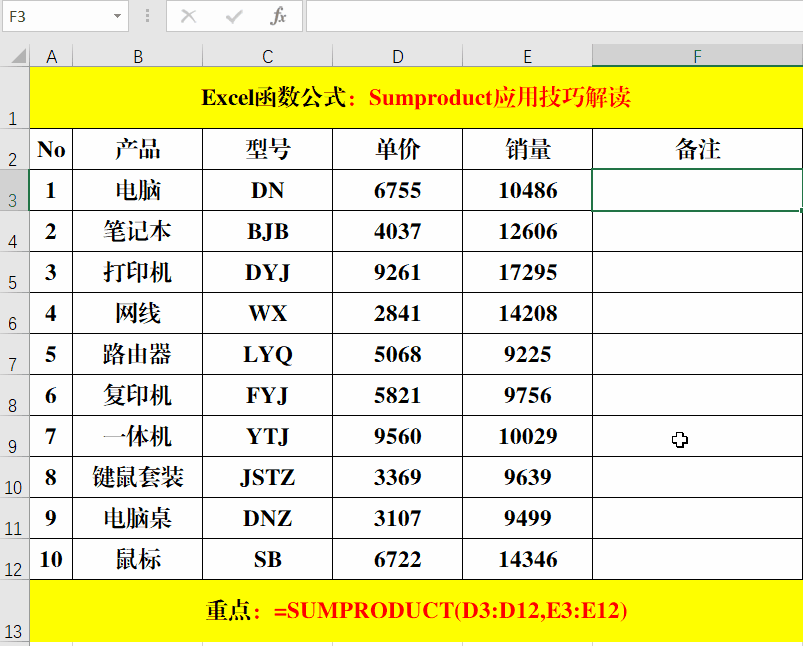Select the price cell '4037'
The height and width of the screenshot is (646, 803).
397,231
